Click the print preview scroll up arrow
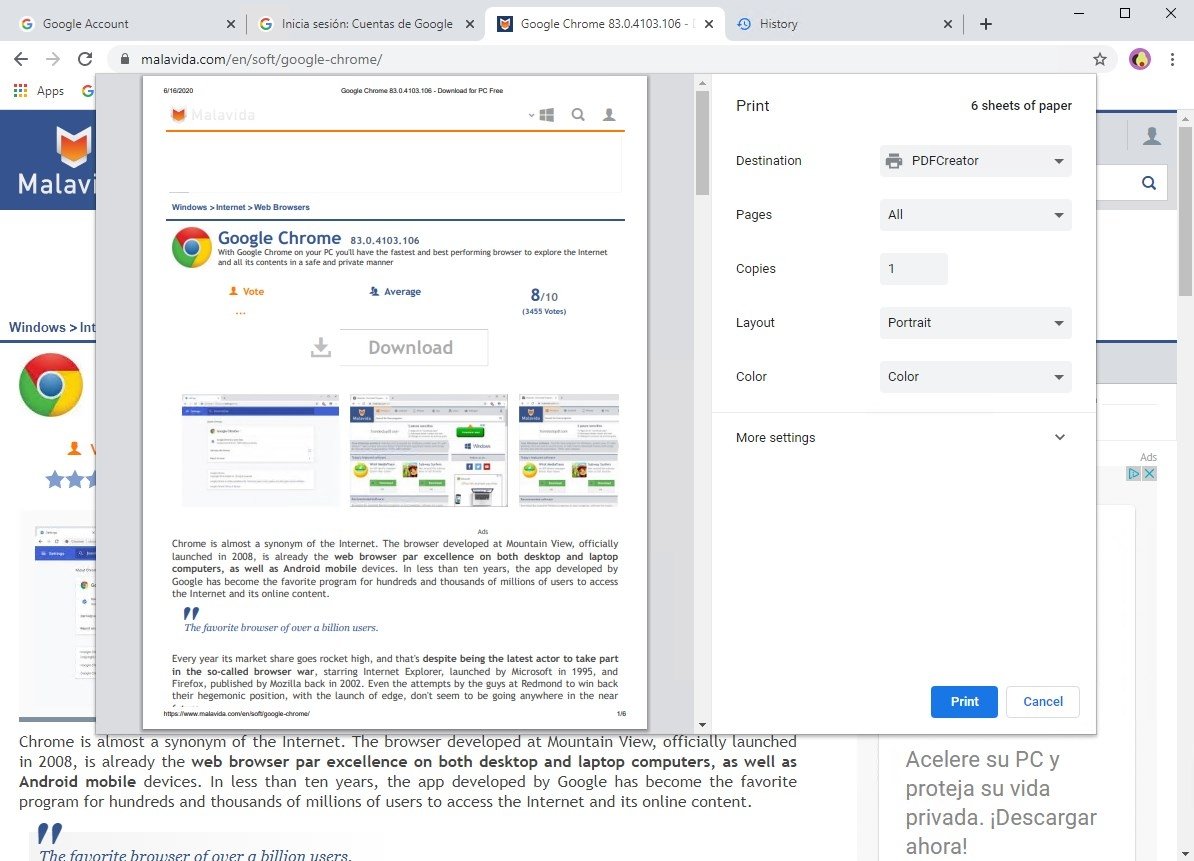1194x861 pixels. [x=702, y=83]
